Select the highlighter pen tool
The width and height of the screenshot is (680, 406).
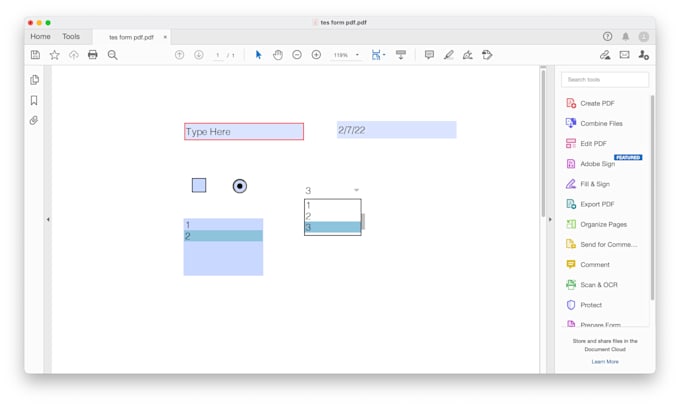click(x=448, y=55)
